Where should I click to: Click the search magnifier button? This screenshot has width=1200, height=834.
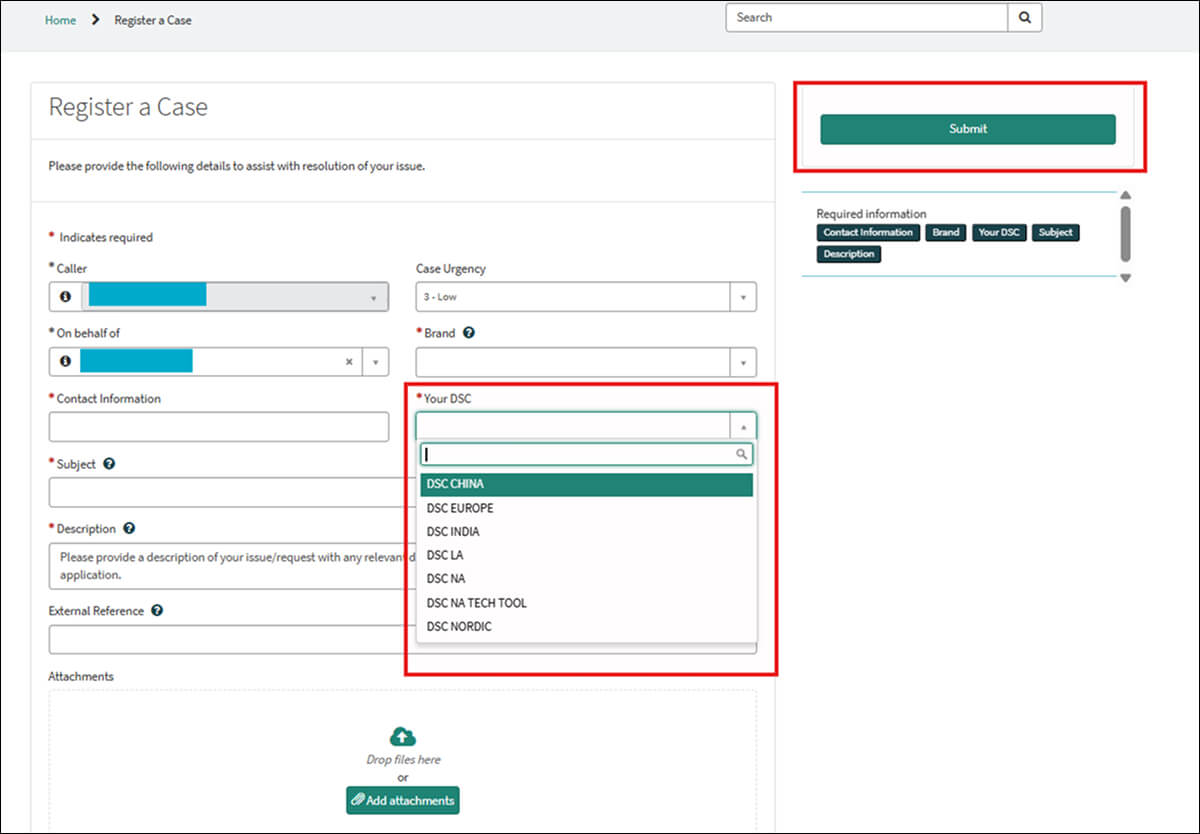(1025, 17)
